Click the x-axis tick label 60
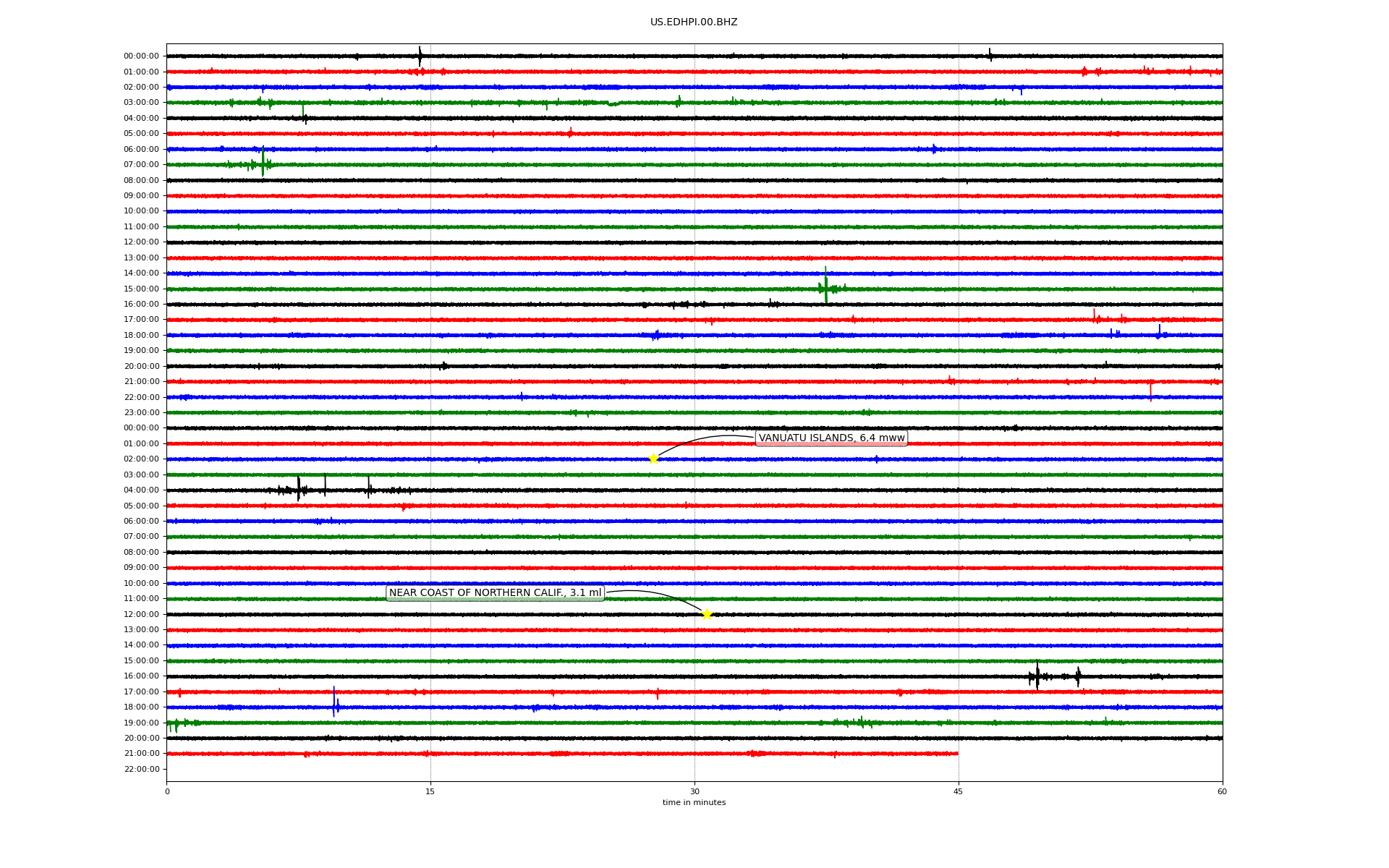1389x868 pixels. click(1221, 791)
